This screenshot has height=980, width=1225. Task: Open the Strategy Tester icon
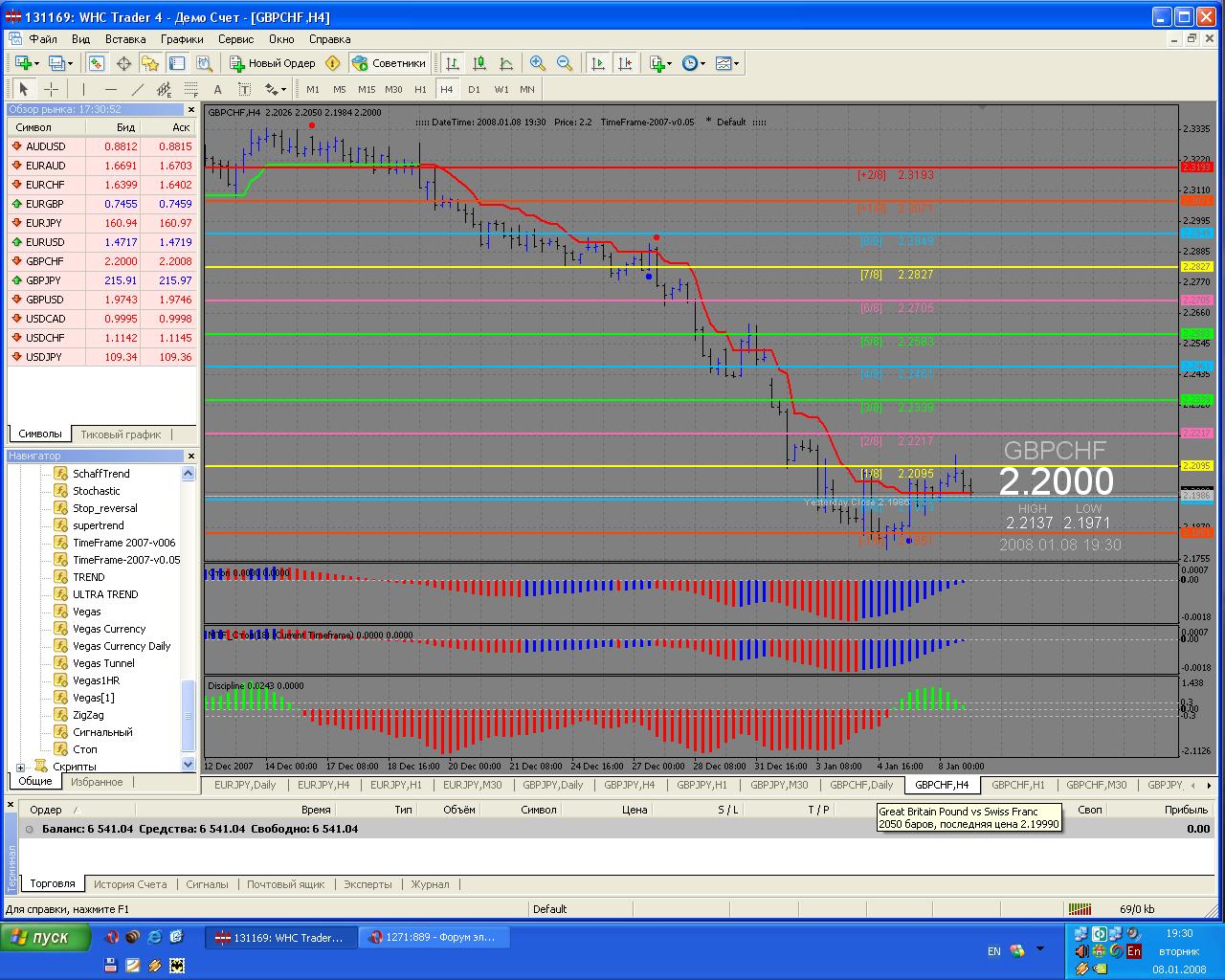point(204,63)
